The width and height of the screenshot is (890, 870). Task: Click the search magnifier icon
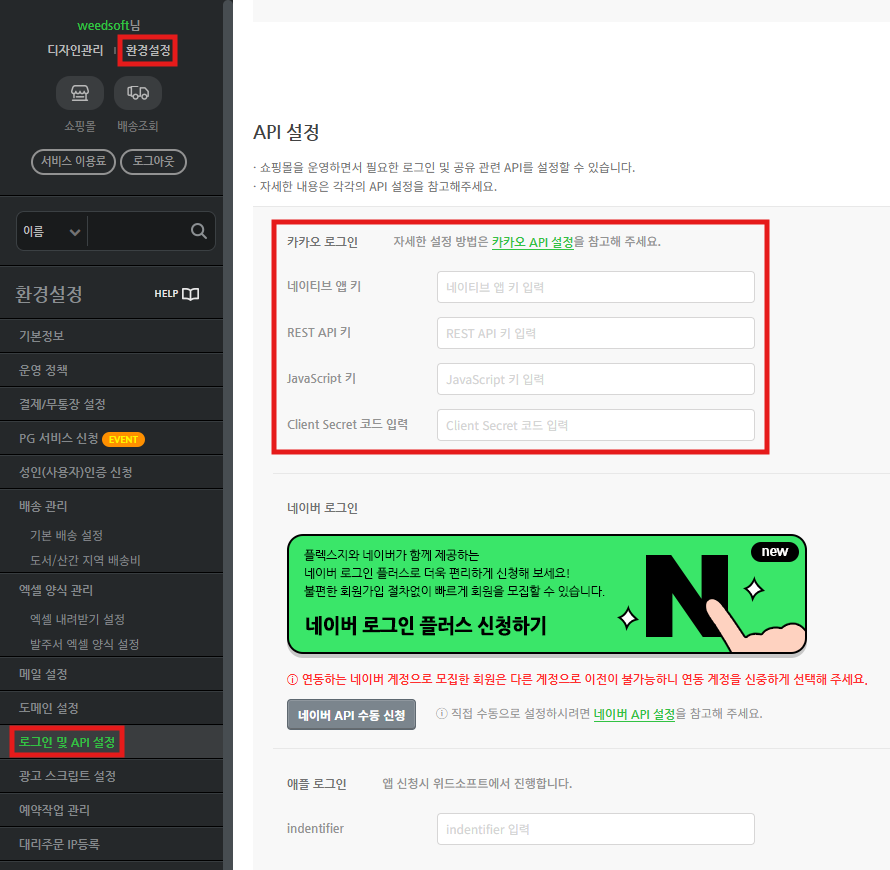199,231
